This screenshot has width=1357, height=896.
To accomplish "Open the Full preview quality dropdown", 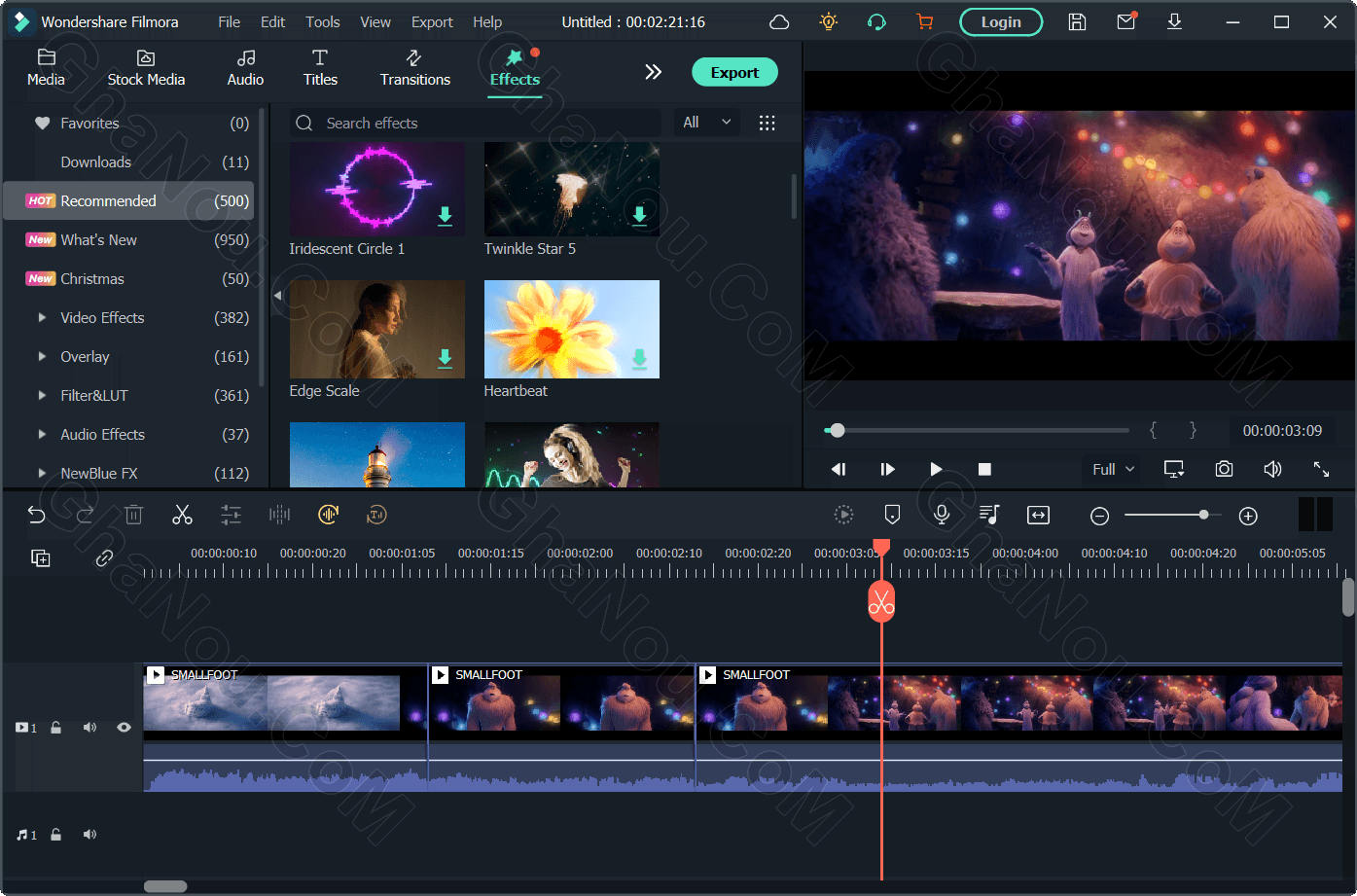I will click(1114, 469).
